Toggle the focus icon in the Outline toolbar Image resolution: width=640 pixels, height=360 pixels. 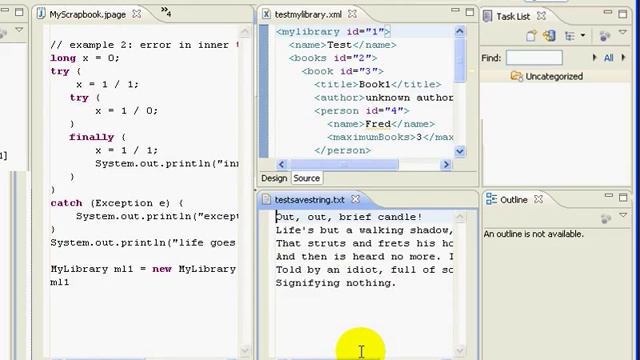tap(606, 219)
